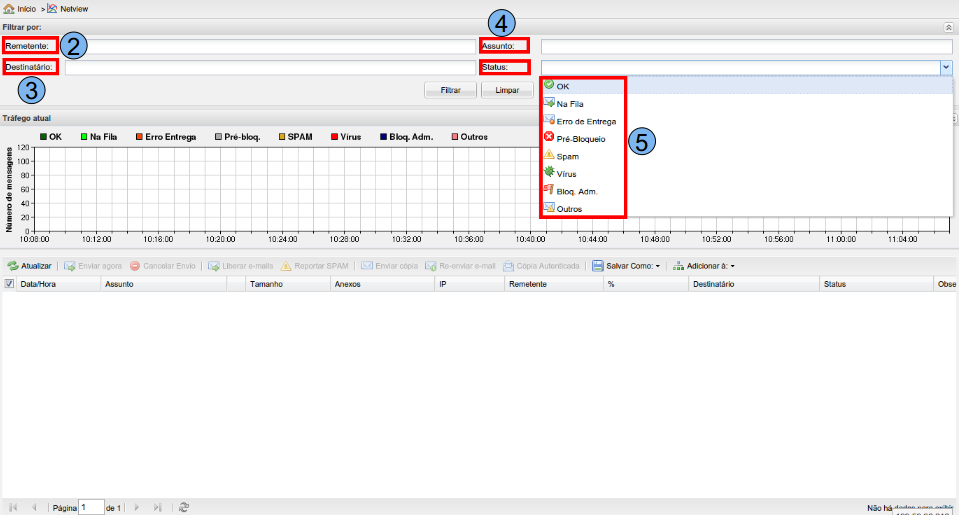This screenshot has height=516, width=960.
Task: Select the Vírus status option
Action: click(566, 174)
